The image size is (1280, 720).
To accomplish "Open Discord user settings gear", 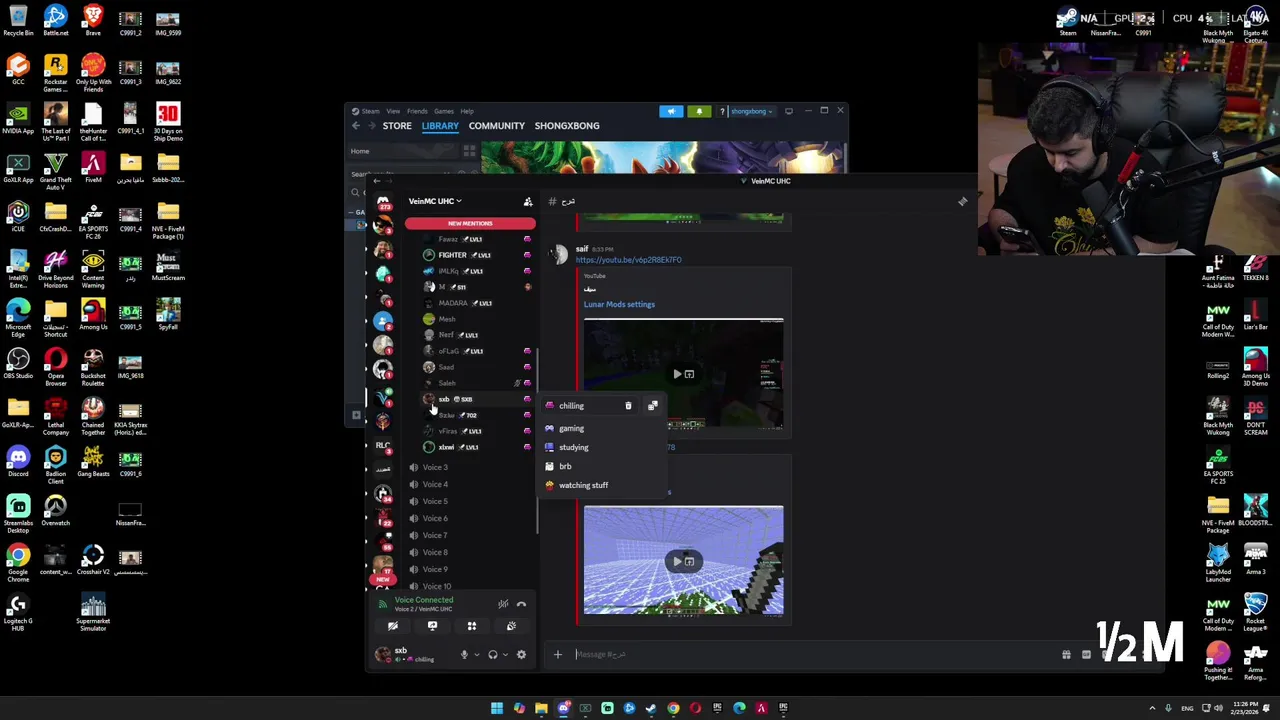I will click(521, 655).
